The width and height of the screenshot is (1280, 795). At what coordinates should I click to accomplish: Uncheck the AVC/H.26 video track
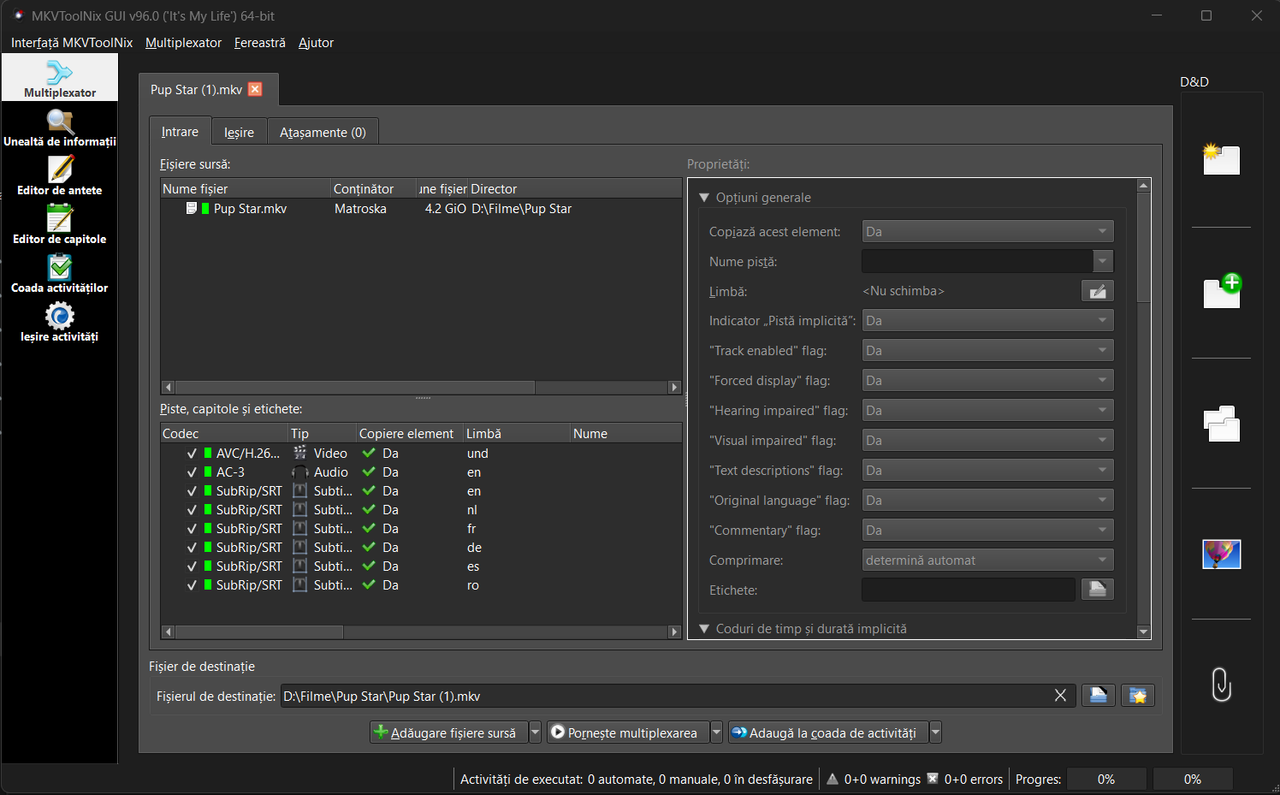(192, 453)
